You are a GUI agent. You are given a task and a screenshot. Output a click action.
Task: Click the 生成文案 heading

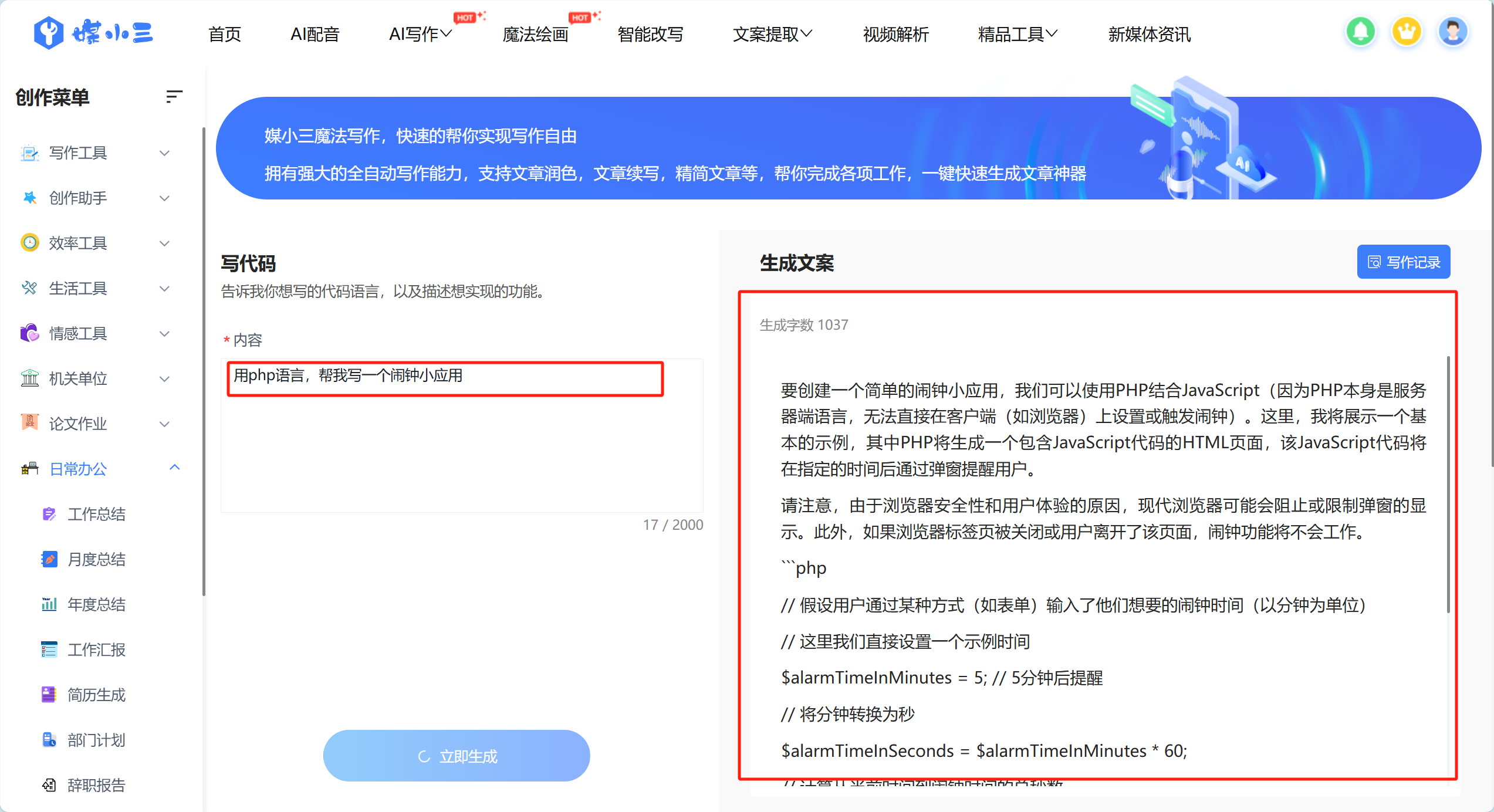pos(796,263)
